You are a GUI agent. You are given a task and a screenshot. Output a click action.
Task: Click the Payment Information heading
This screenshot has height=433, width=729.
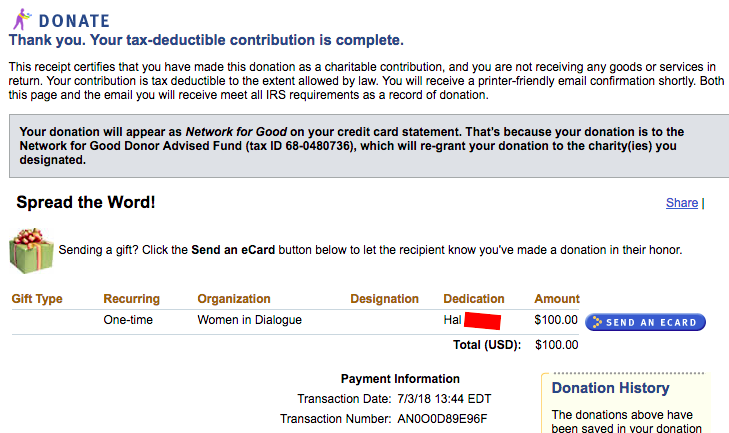pos(400,379)
